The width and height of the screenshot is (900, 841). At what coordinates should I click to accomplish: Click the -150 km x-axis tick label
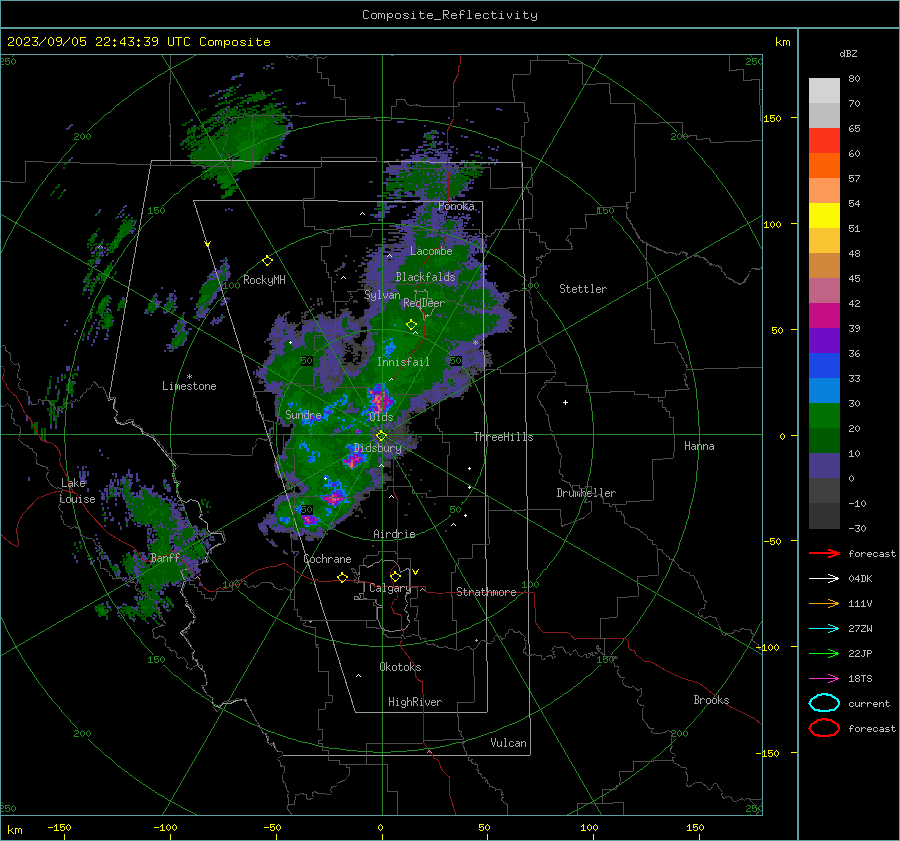click(59, 827)
